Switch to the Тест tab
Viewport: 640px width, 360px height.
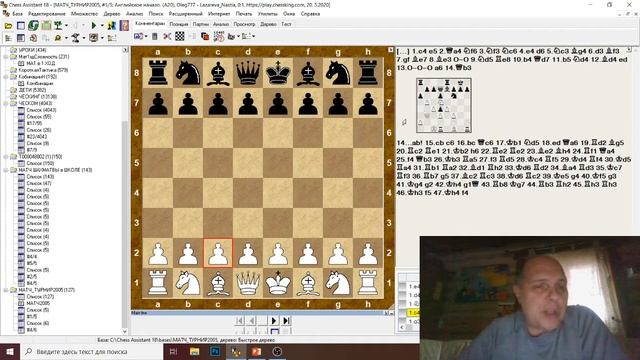click(287, 24)
